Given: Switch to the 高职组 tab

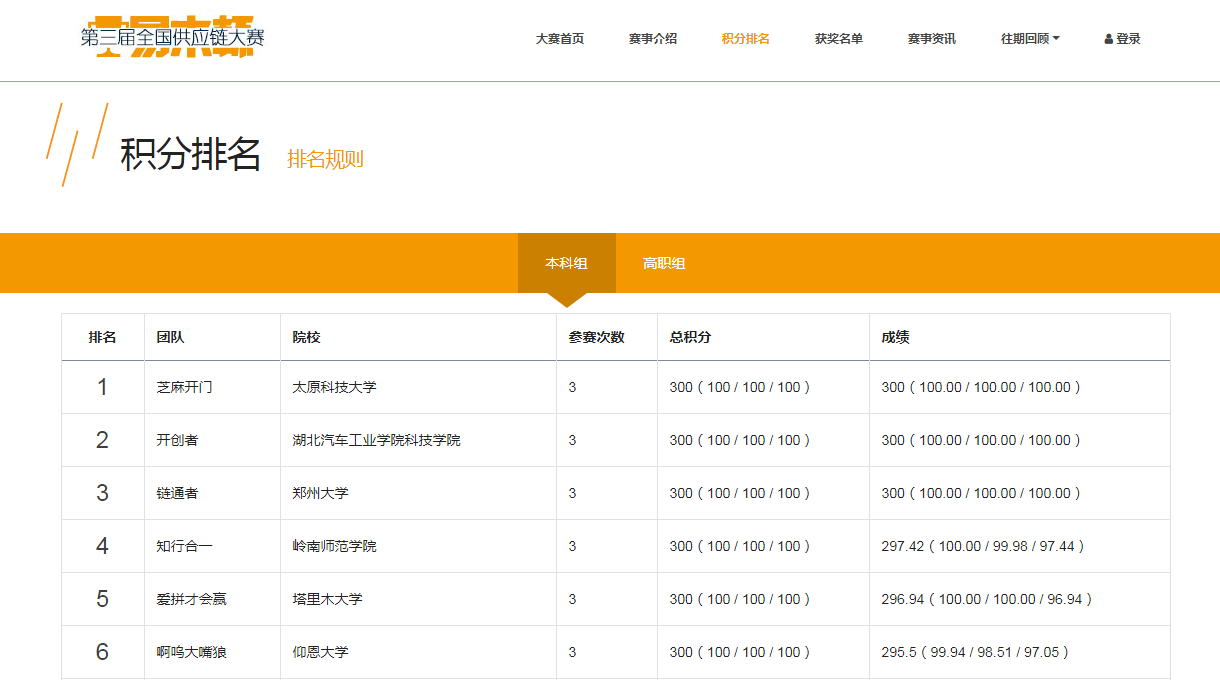Looking at the screenshot, I should pyautogui.click(x=664, y=264).
